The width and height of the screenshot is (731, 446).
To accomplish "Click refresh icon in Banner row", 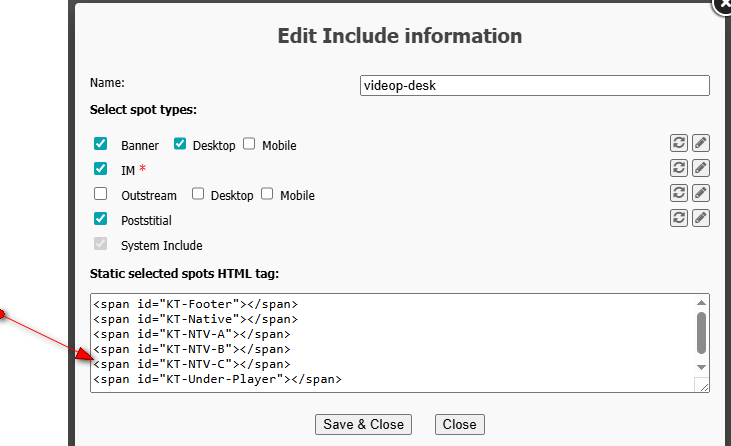I will (x=679, y=144).
